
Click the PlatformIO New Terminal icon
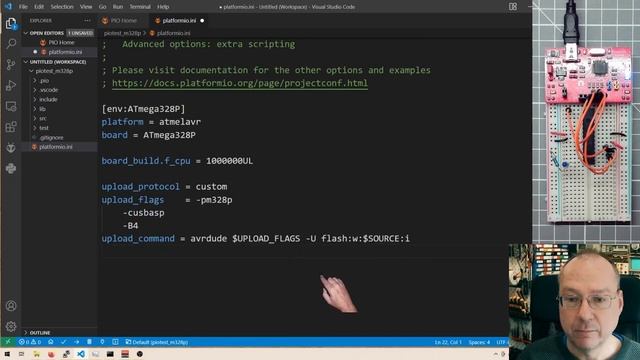[x=115, y=342]
